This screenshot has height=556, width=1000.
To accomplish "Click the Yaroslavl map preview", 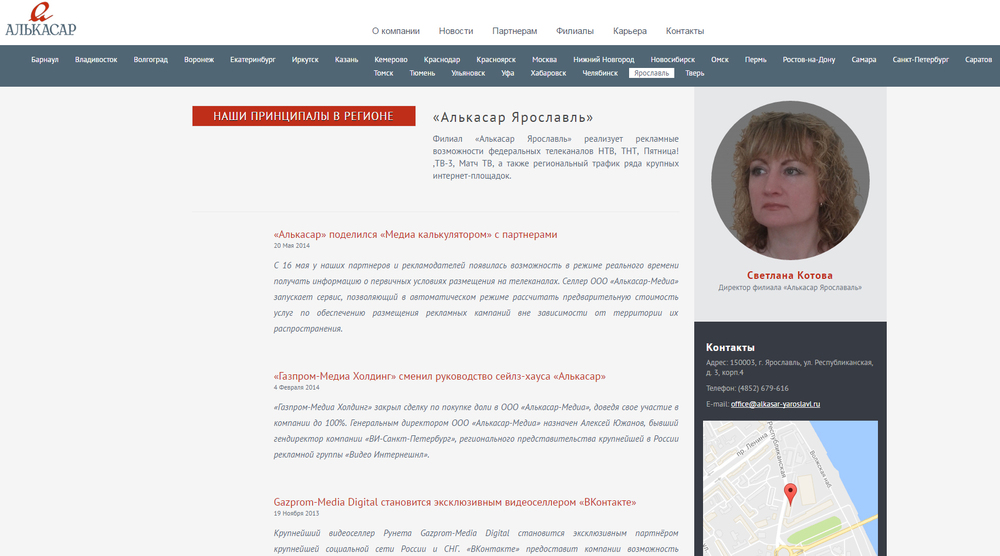I will click(x=790, y=488).
